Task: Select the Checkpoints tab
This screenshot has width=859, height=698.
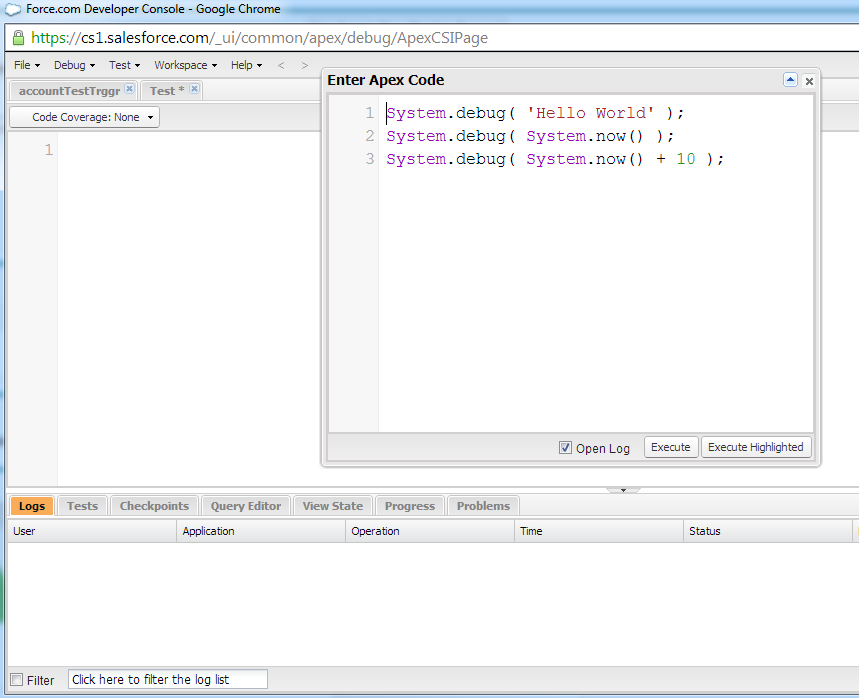Action: tap(154, 506)
